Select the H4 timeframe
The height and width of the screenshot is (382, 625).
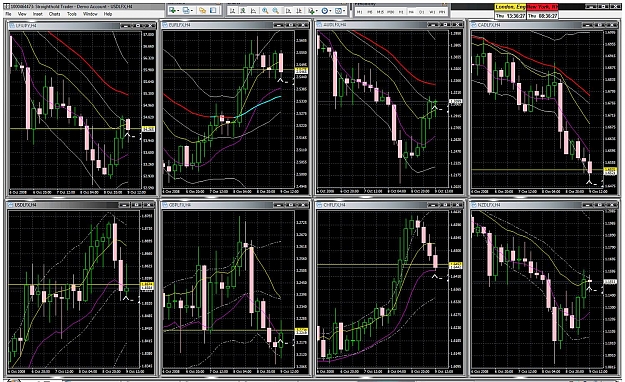(411, 12)
